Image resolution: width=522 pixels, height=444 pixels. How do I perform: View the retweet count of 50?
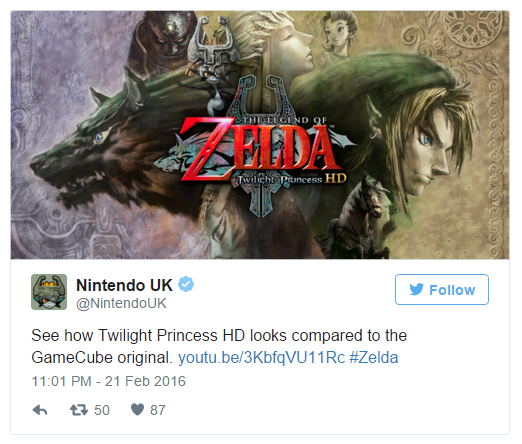click(x=102, y=410)
